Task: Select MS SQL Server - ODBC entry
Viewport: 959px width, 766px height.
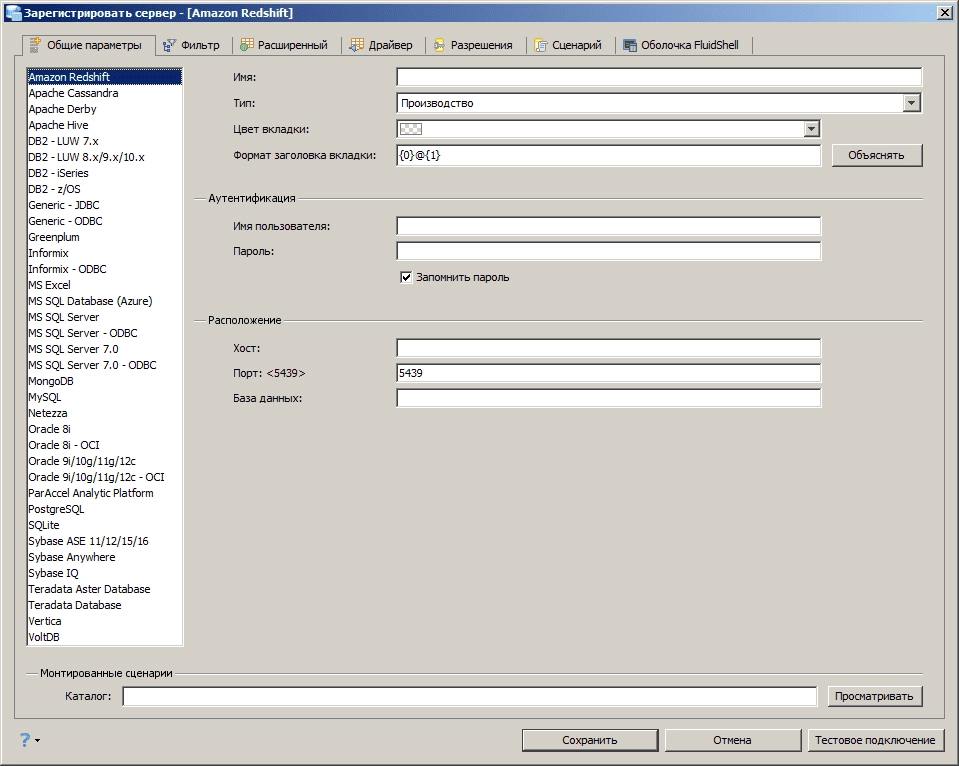Action: click(x=105, y=333)
